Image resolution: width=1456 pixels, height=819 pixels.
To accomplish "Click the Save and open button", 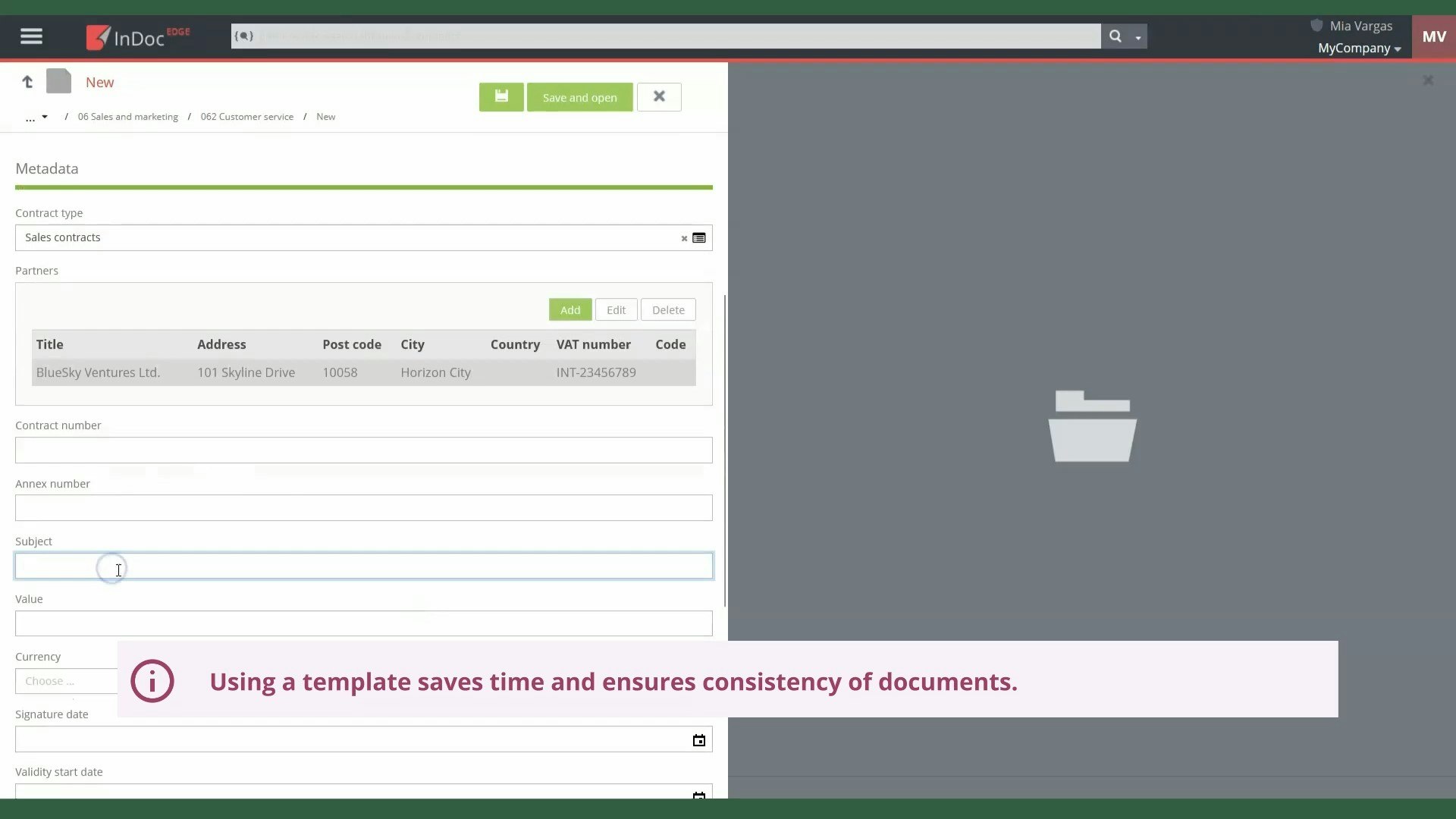I will pyautogui.click(x=579, y=97).
